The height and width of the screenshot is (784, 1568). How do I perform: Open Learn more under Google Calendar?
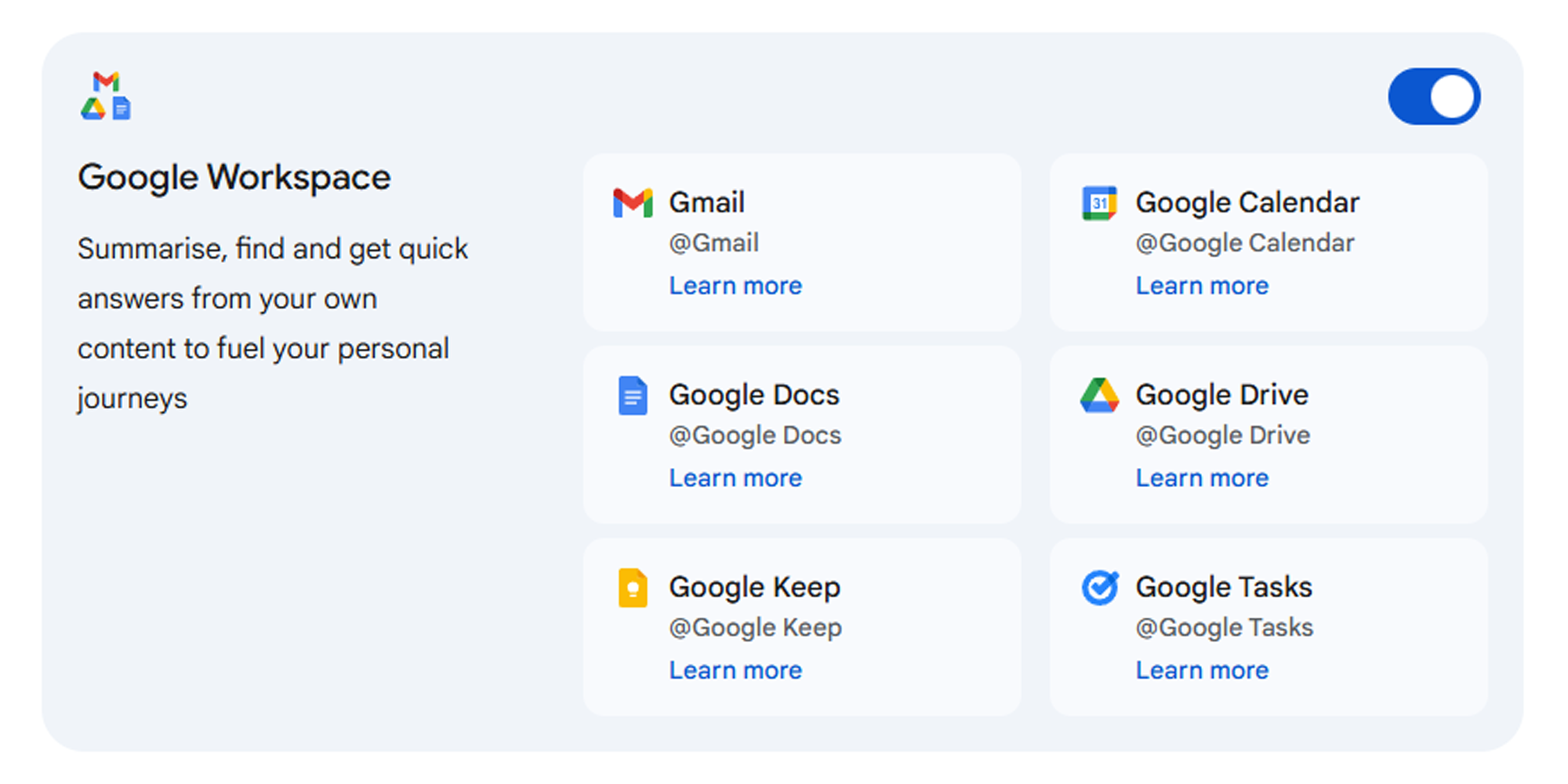(1202, 286)
